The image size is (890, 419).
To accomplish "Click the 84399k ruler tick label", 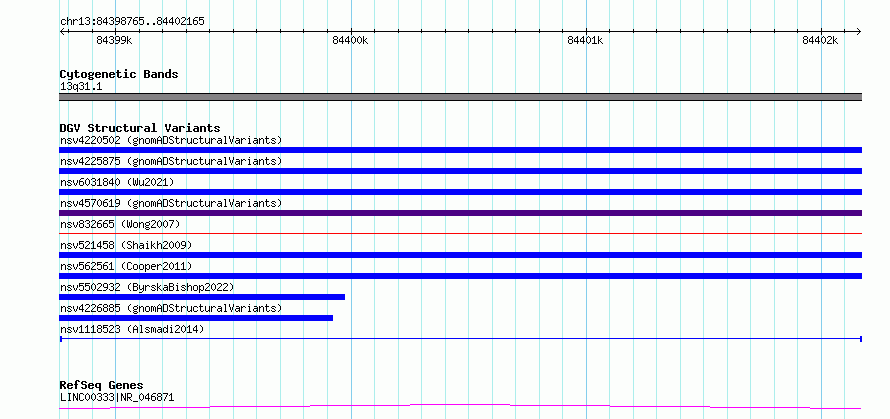I will click(114, 40).
